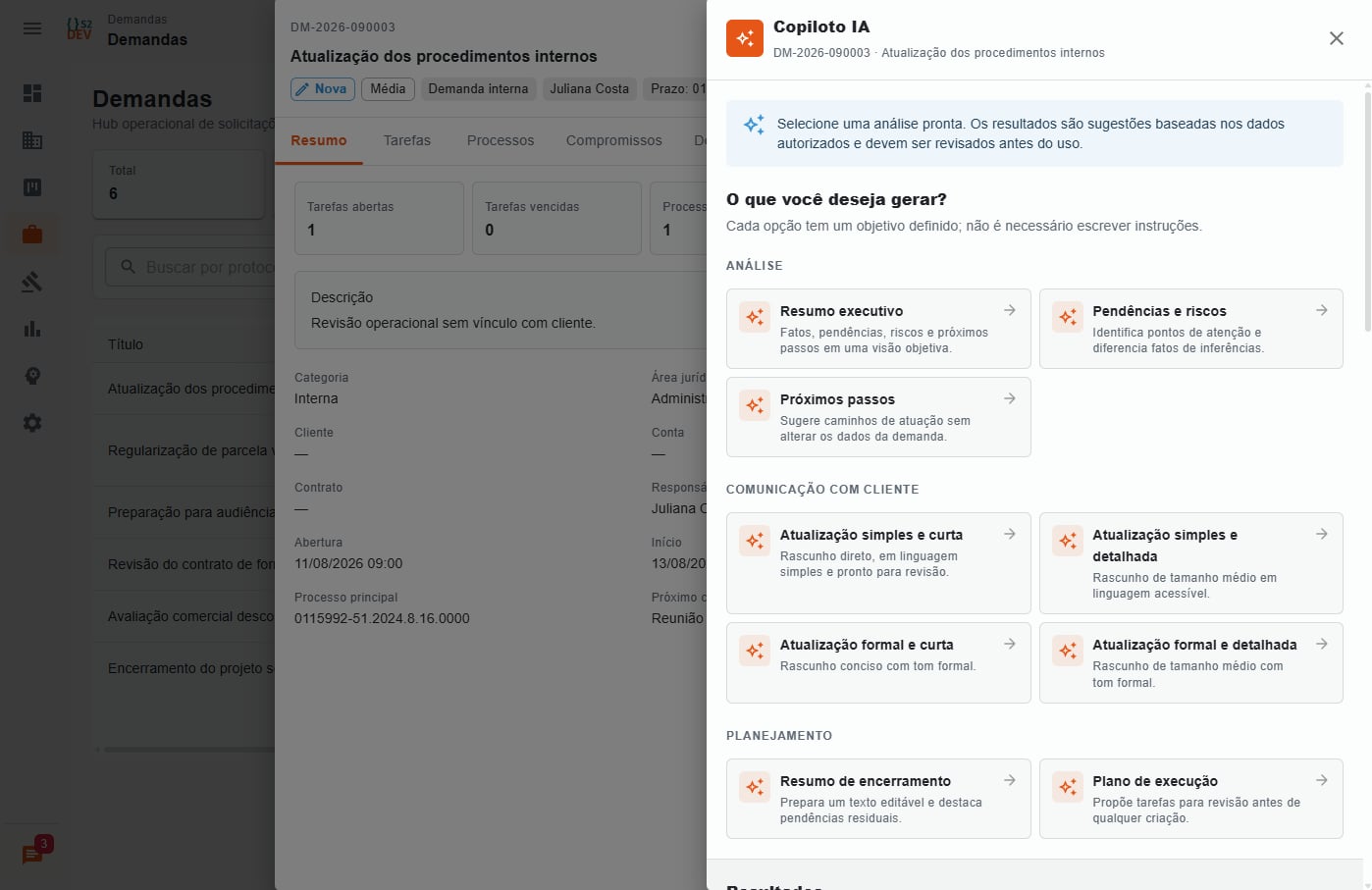Open the hamburger navigation menu
Viewport: 1372px width, 890px height.
tap(32, 28)
